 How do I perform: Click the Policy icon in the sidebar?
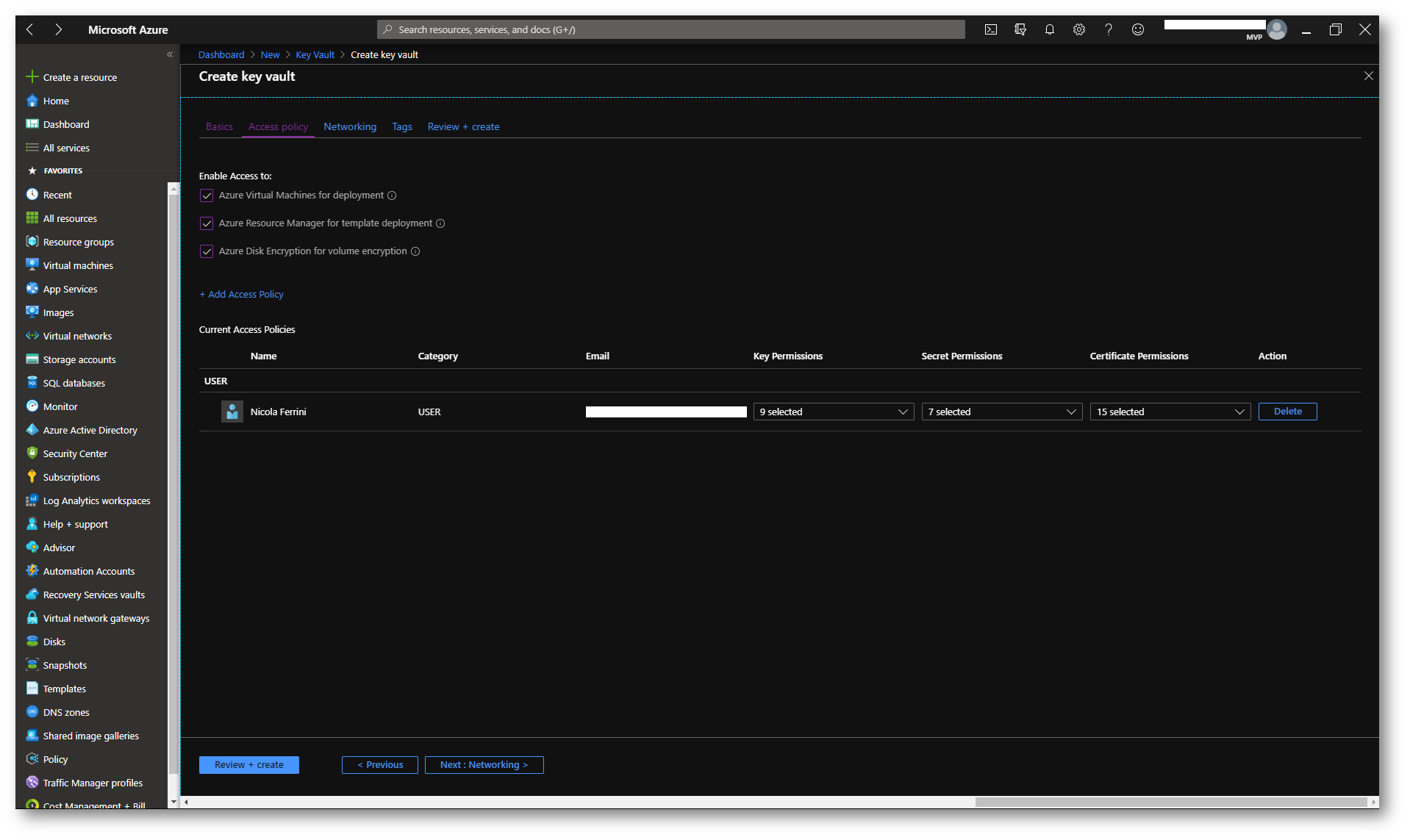click(32, 759)
